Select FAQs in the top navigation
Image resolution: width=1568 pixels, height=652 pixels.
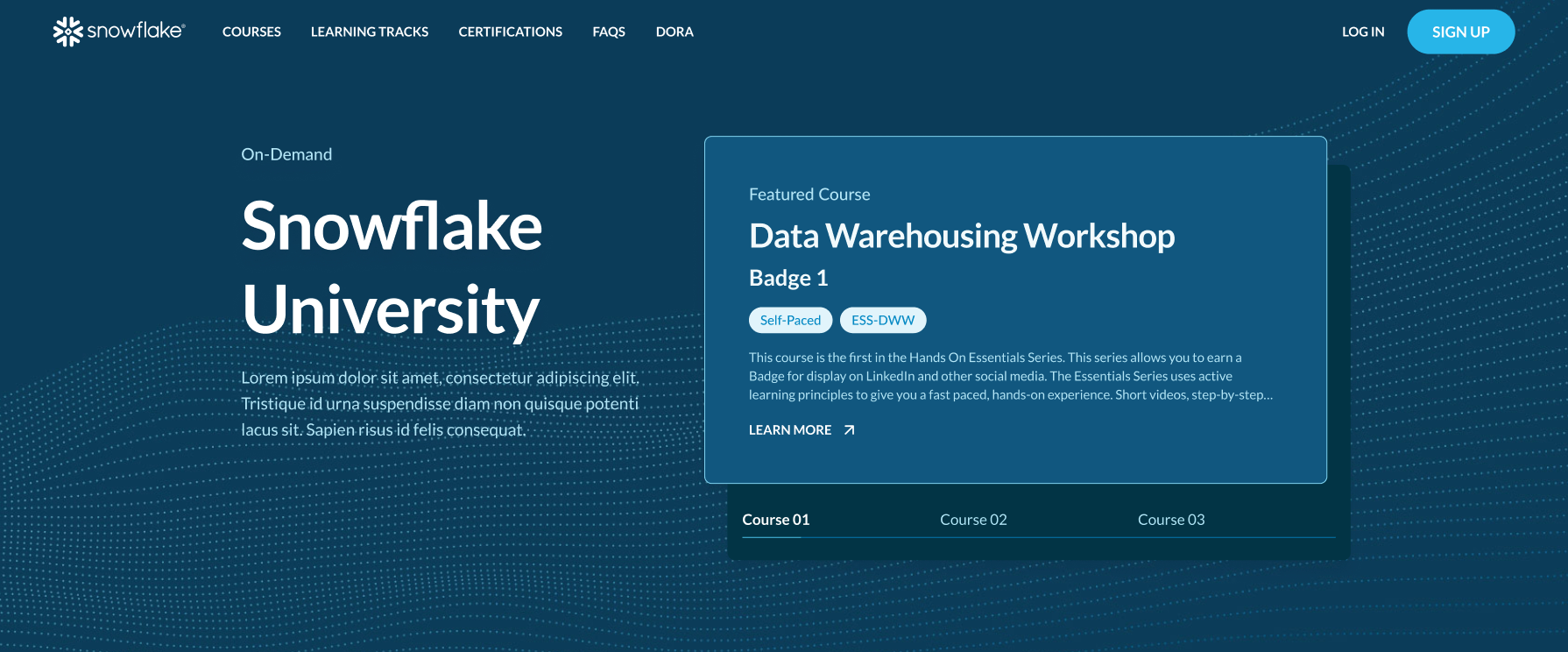609,32
